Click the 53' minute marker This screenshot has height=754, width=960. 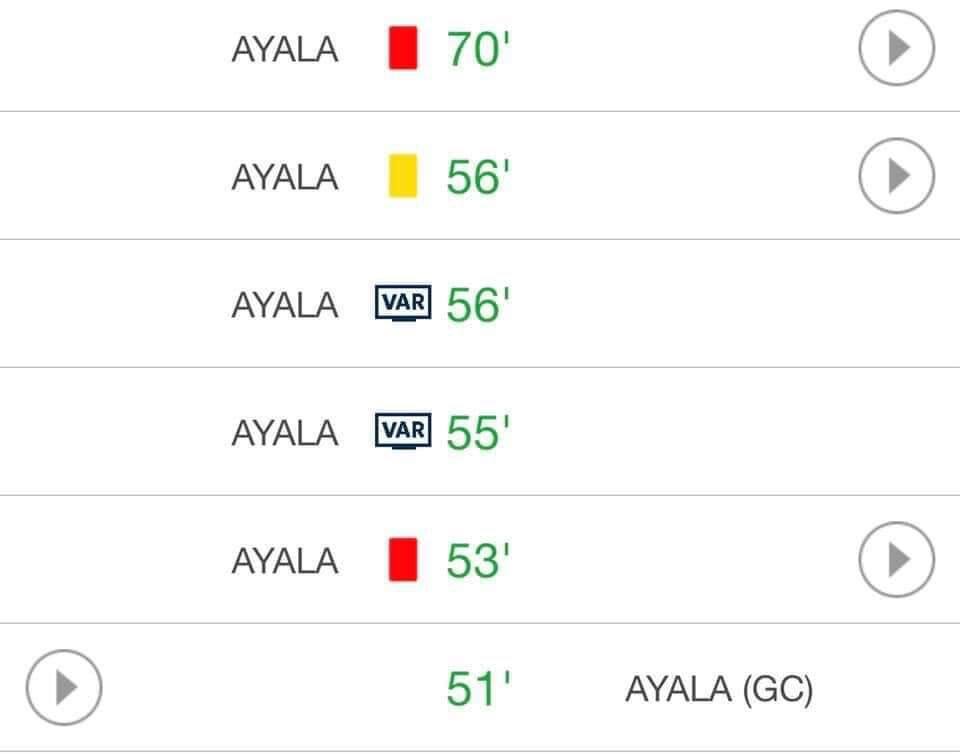(478, 561)
